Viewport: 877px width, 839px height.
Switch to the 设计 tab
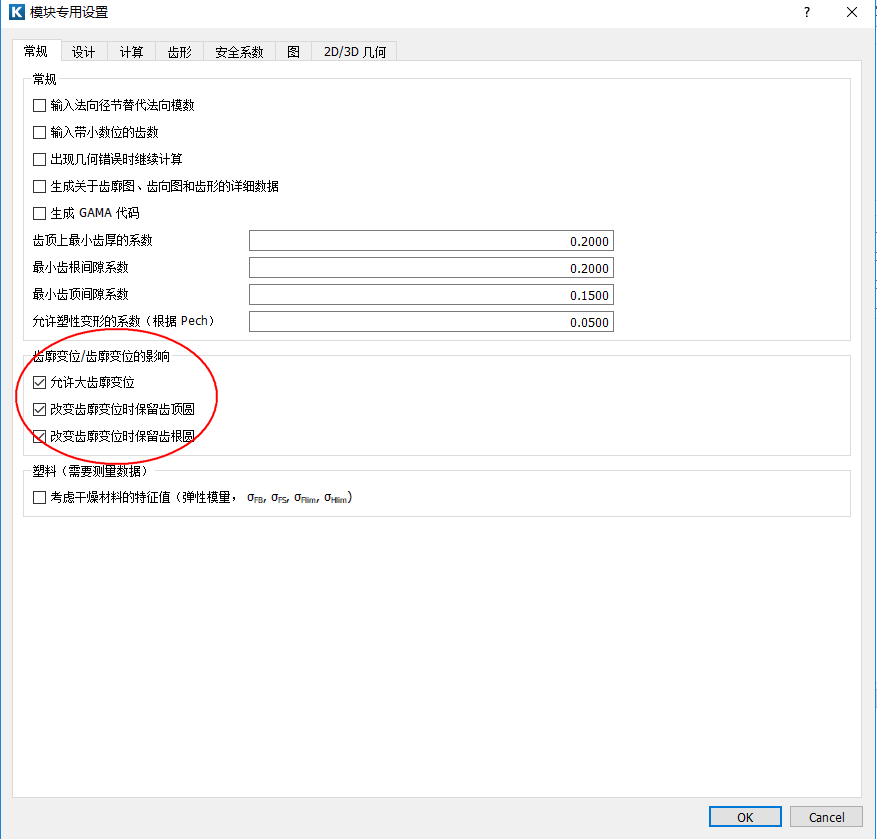pos(84,52)
